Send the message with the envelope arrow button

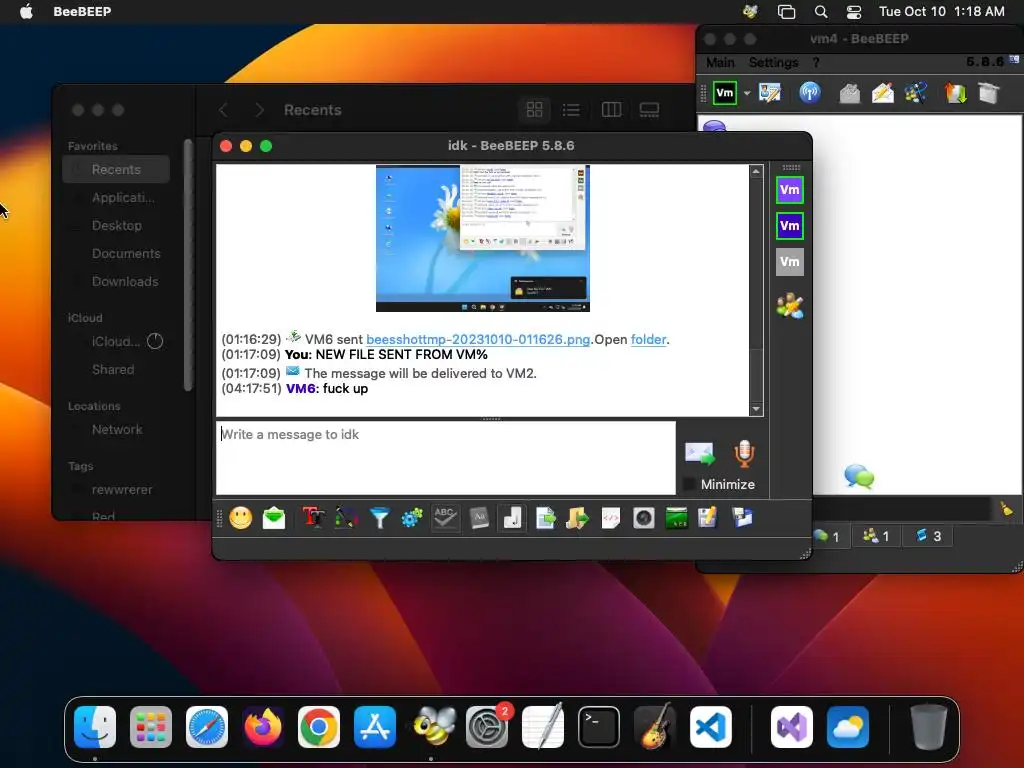pyautogui.click(x=699, y=453)
